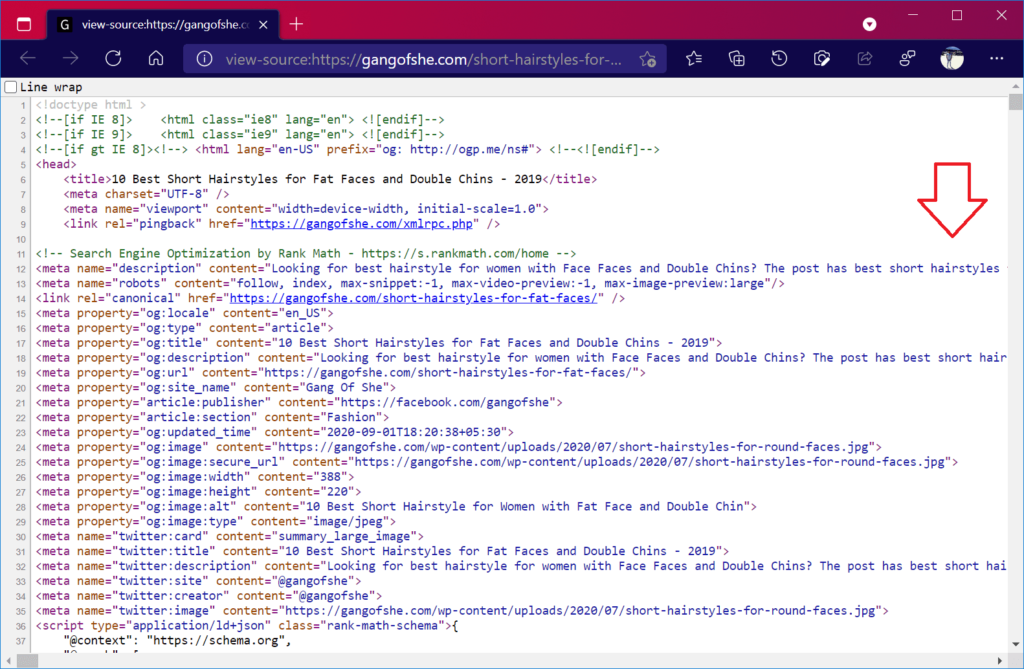Click the round dropdown badge in title bar
Image resolution: width=1024 pixels, height=669 pixels.
pyautogui.click(x=869, y=24)
